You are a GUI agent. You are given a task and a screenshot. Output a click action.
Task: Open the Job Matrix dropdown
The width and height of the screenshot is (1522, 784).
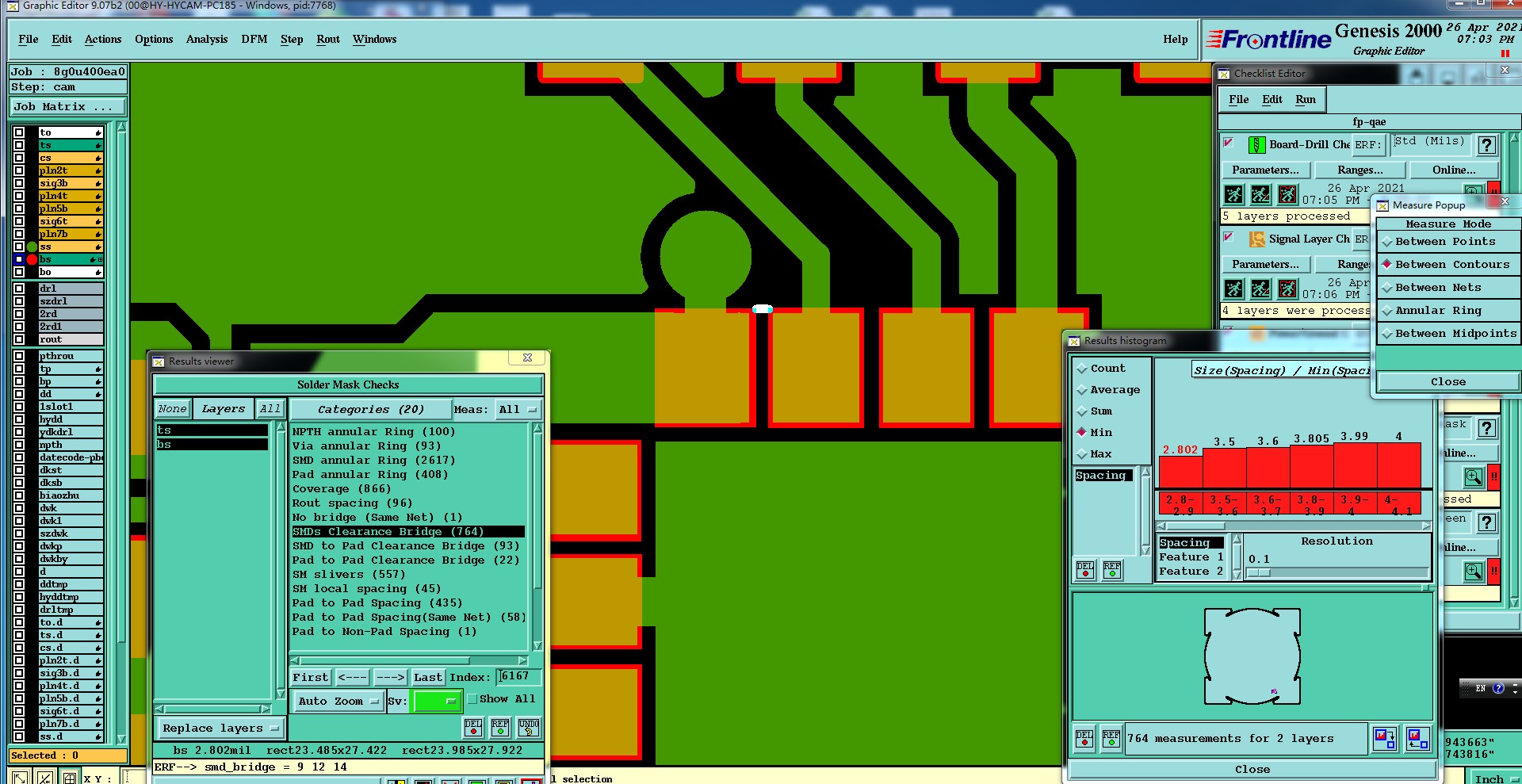67,107
